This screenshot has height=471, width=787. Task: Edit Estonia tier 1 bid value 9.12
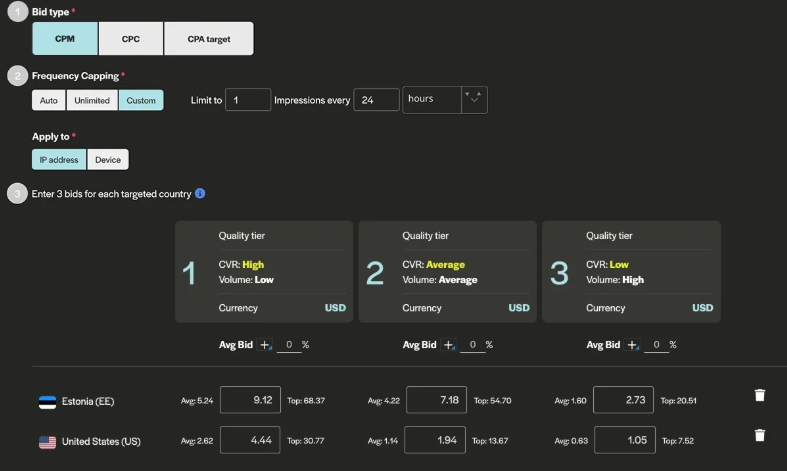[x=250, y=400]
